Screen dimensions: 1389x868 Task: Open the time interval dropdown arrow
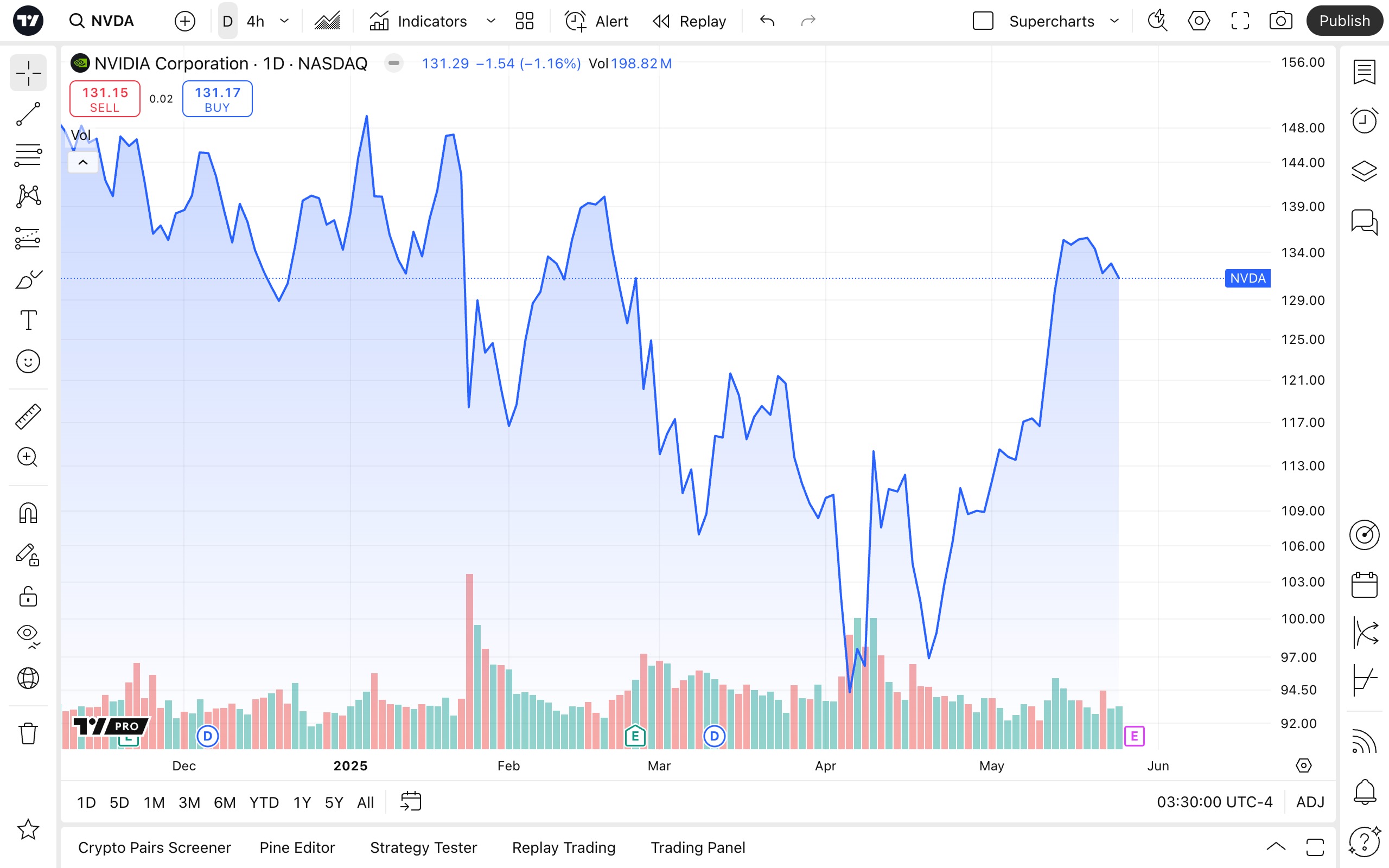click(x=284, y=21)
